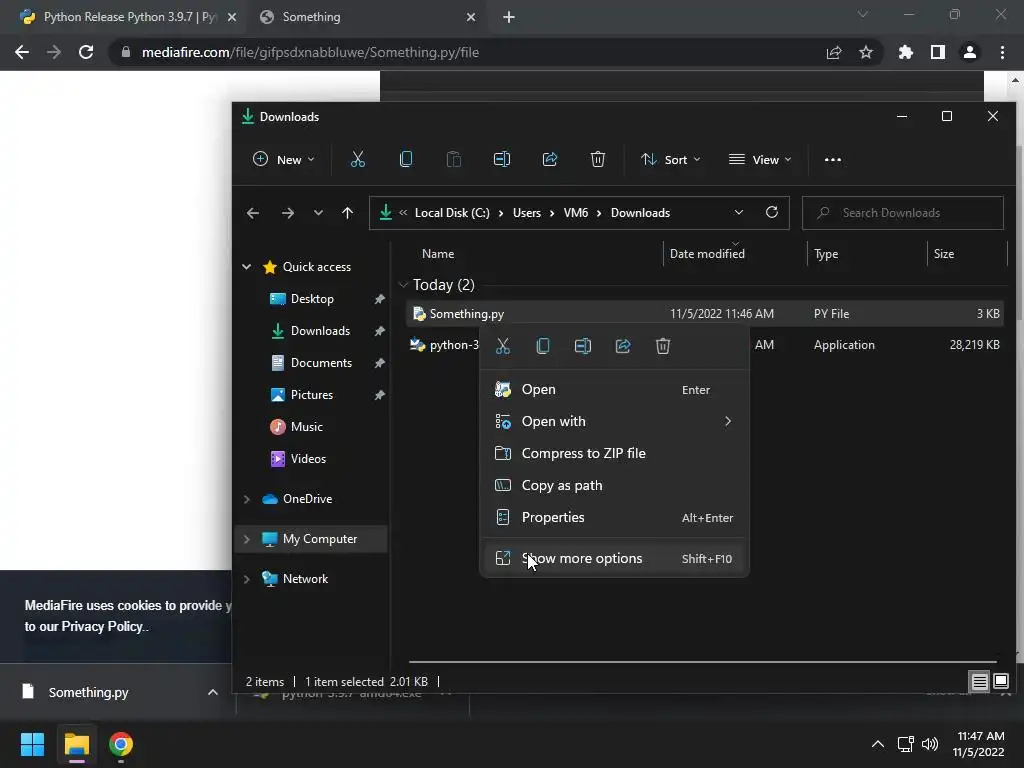Click Cut icon in the context menu
Screen dimensions: 1024x768
tap(502, 346)
